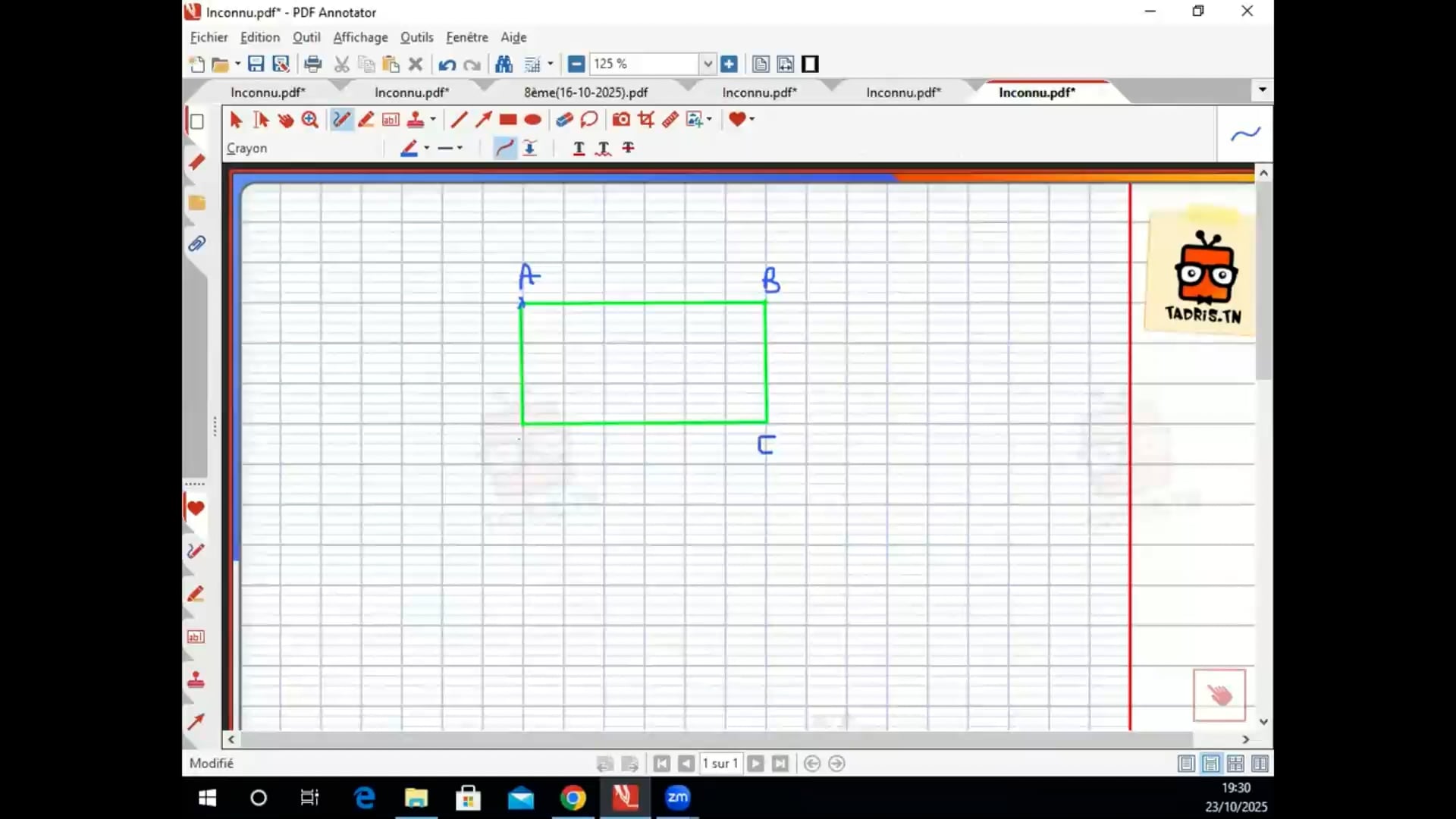Expand pen color dropdown arrow
Screen dimensions: 1456x819
[427, 148]
